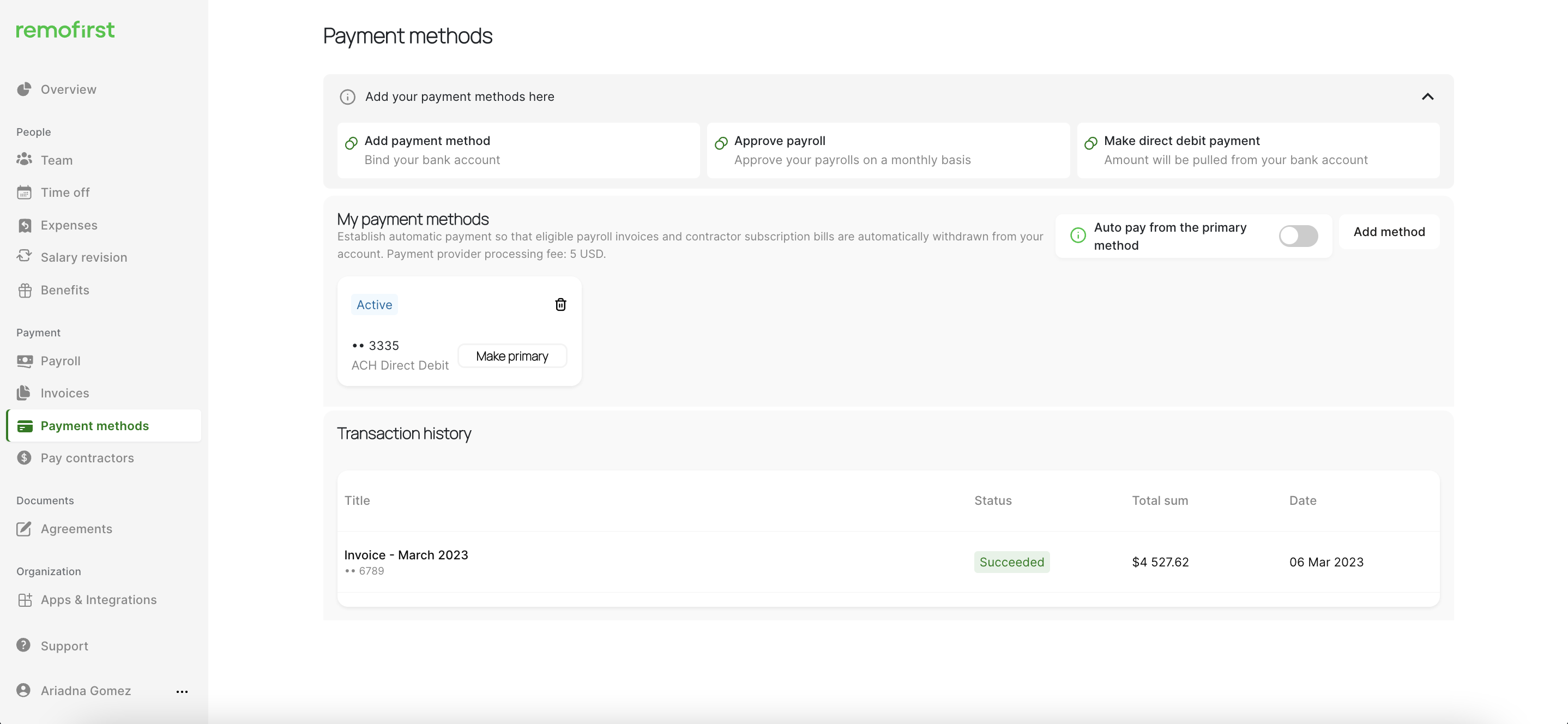Image resolution: width=1568 pixels, height=724 pixels.
Task: Click link icon on Make direct debit card
Action: (x=1091, y=143)
